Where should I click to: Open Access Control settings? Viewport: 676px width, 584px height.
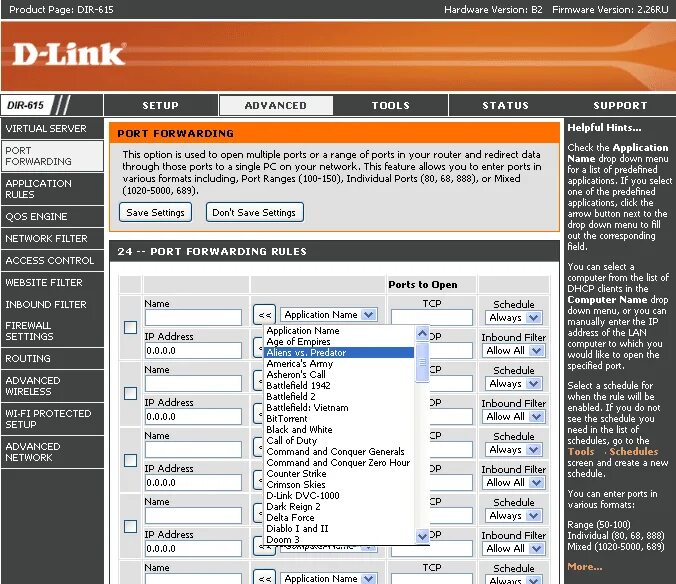point(52,260)
